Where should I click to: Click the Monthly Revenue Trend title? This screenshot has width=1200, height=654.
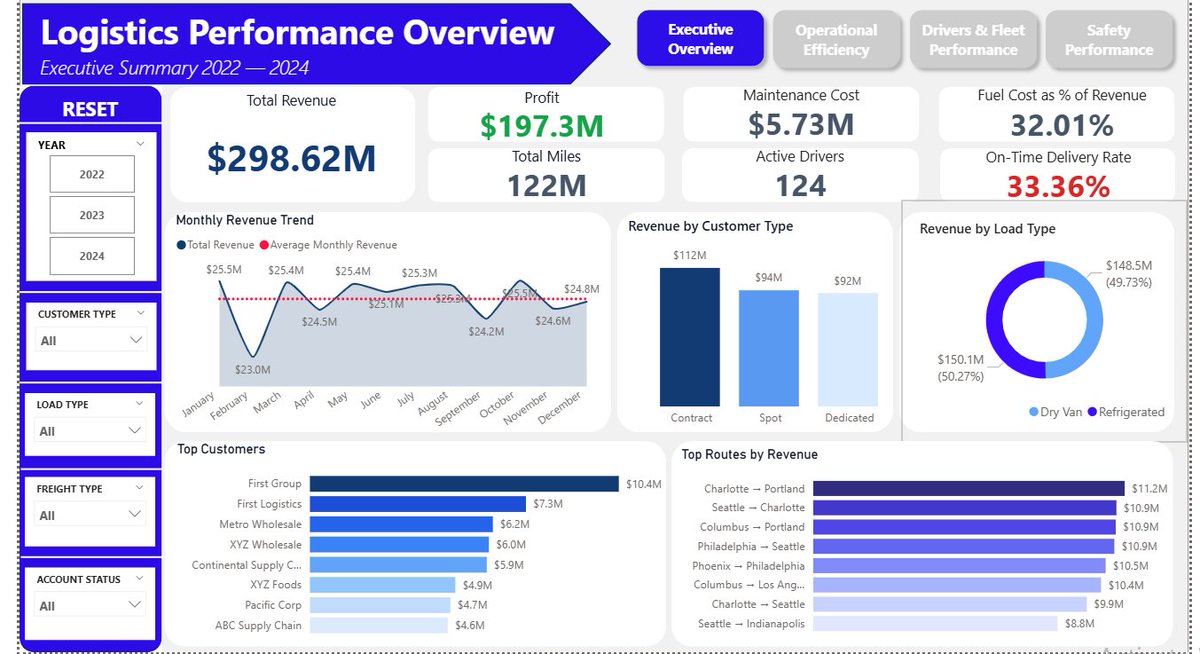244,220
